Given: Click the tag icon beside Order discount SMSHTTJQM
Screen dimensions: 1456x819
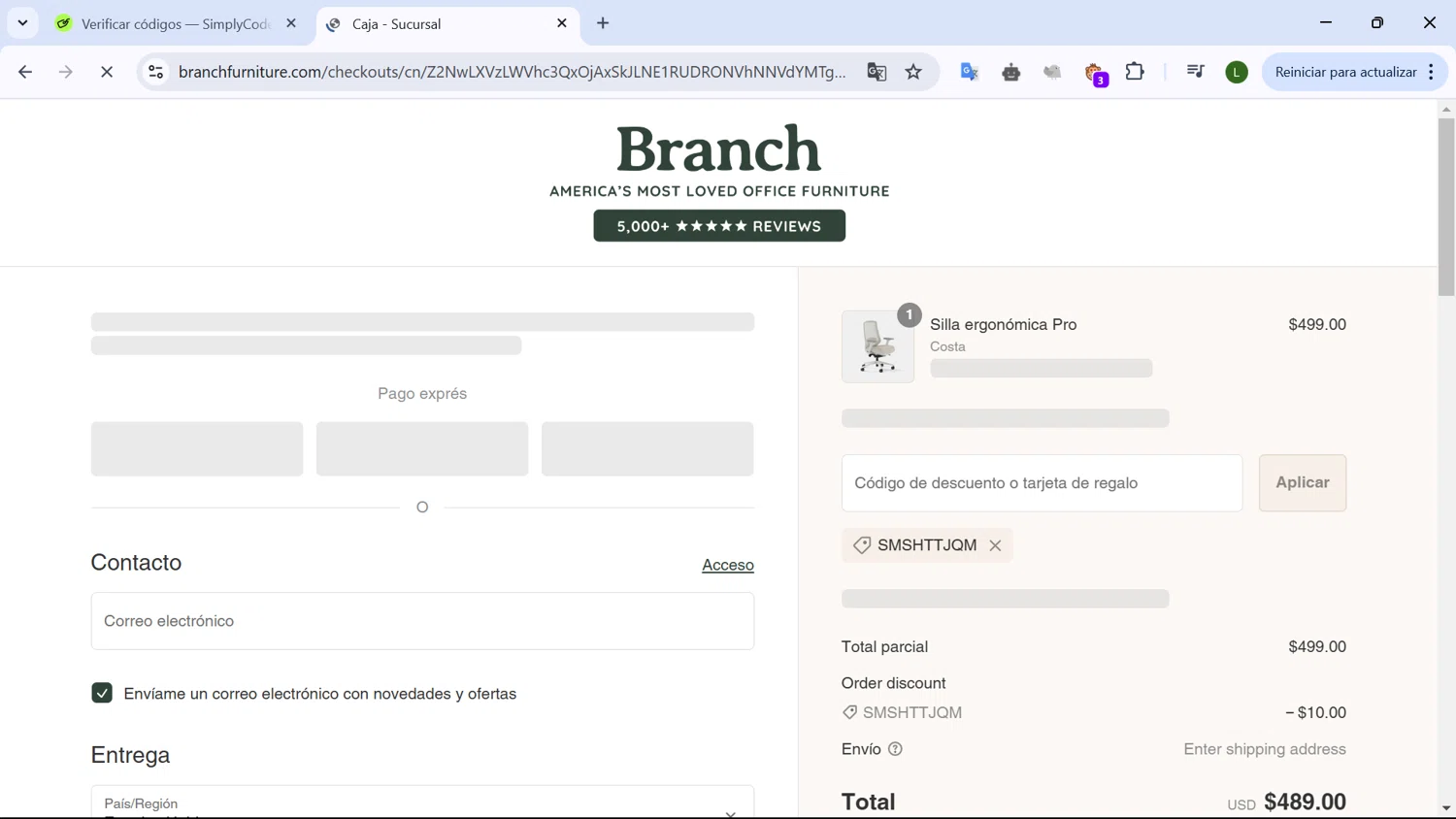Looking at the screenshot, I should pos(850,712).
